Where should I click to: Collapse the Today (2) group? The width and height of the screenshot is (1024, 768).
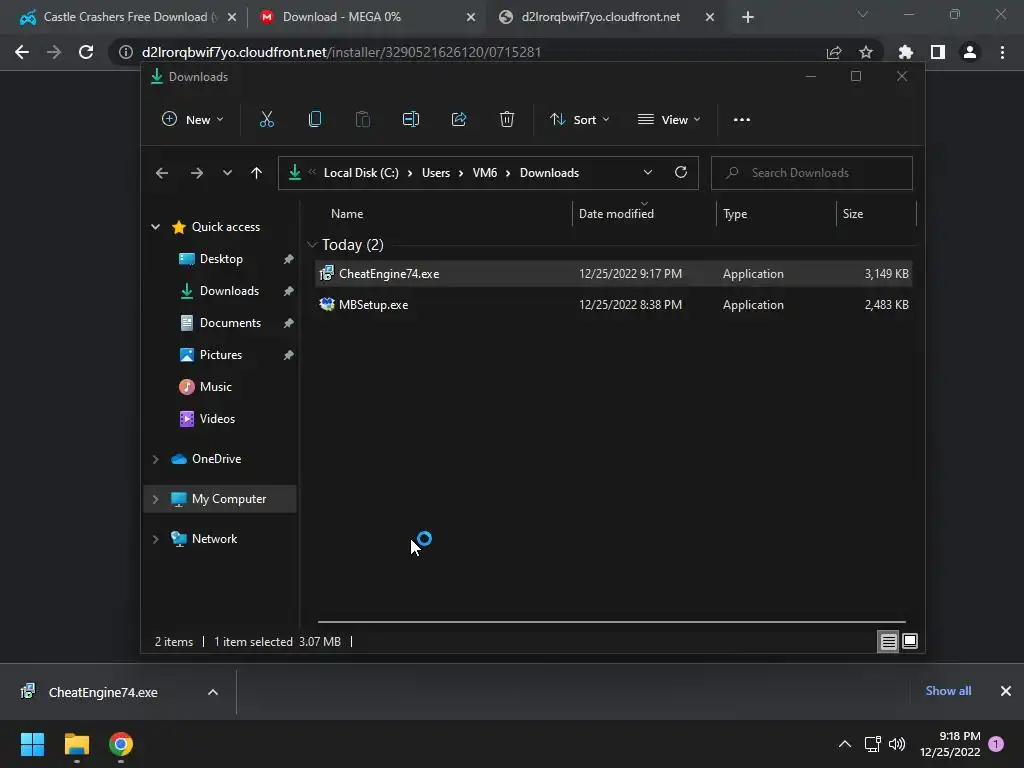(312, 244)
